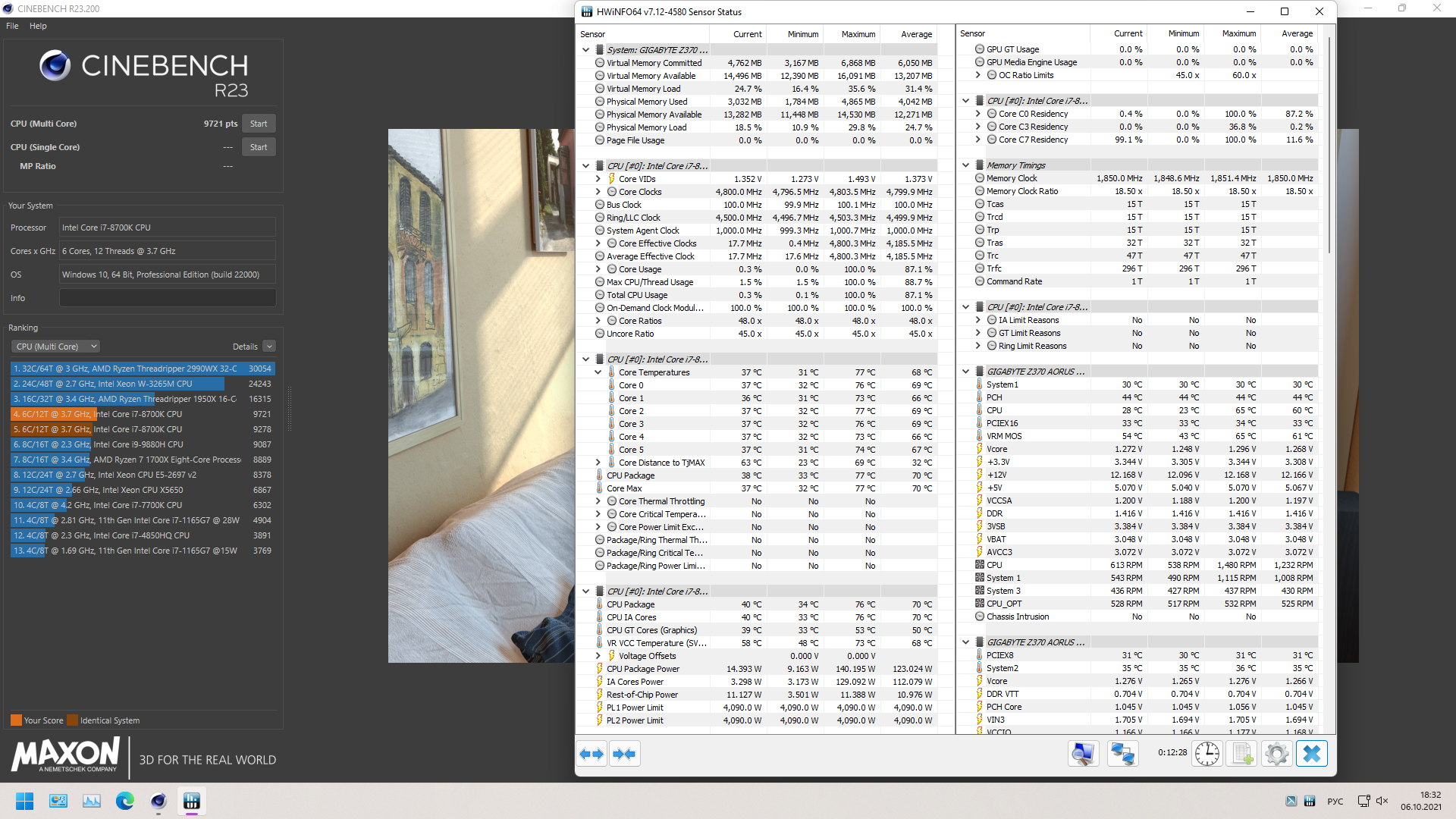Viewport: 1456px width, 819px height.
Task: Click the network remote monitoring icon
Action: [x=1122, y=754]
